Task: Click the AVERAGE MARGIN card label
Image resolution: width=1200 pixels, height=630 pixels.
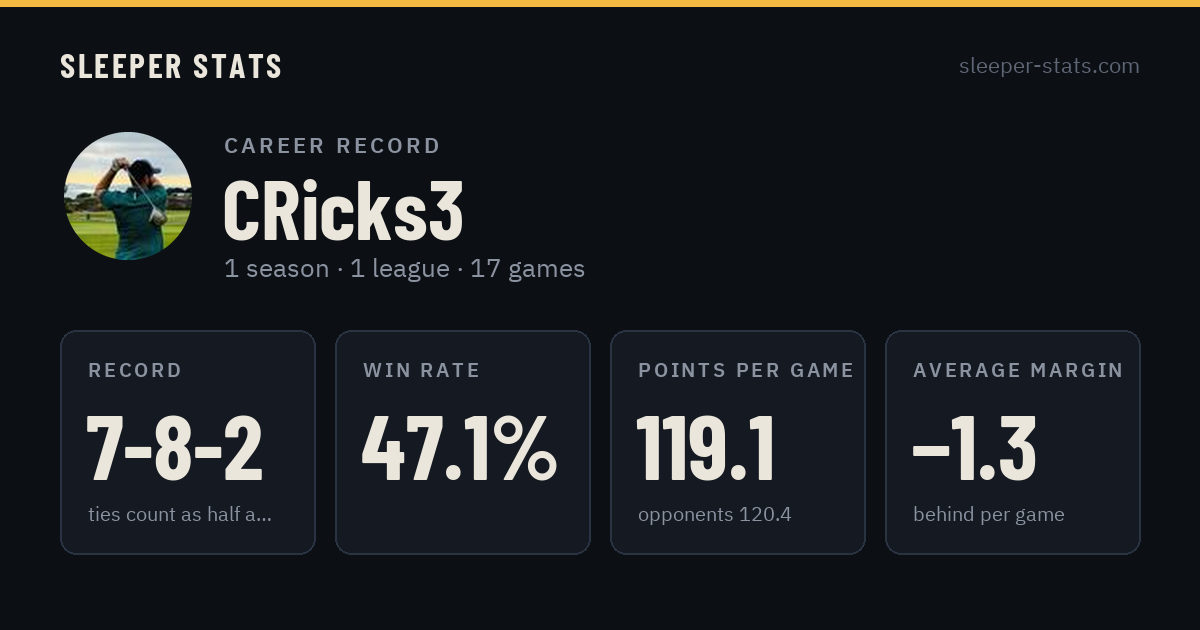Action: coord(1018,370)
